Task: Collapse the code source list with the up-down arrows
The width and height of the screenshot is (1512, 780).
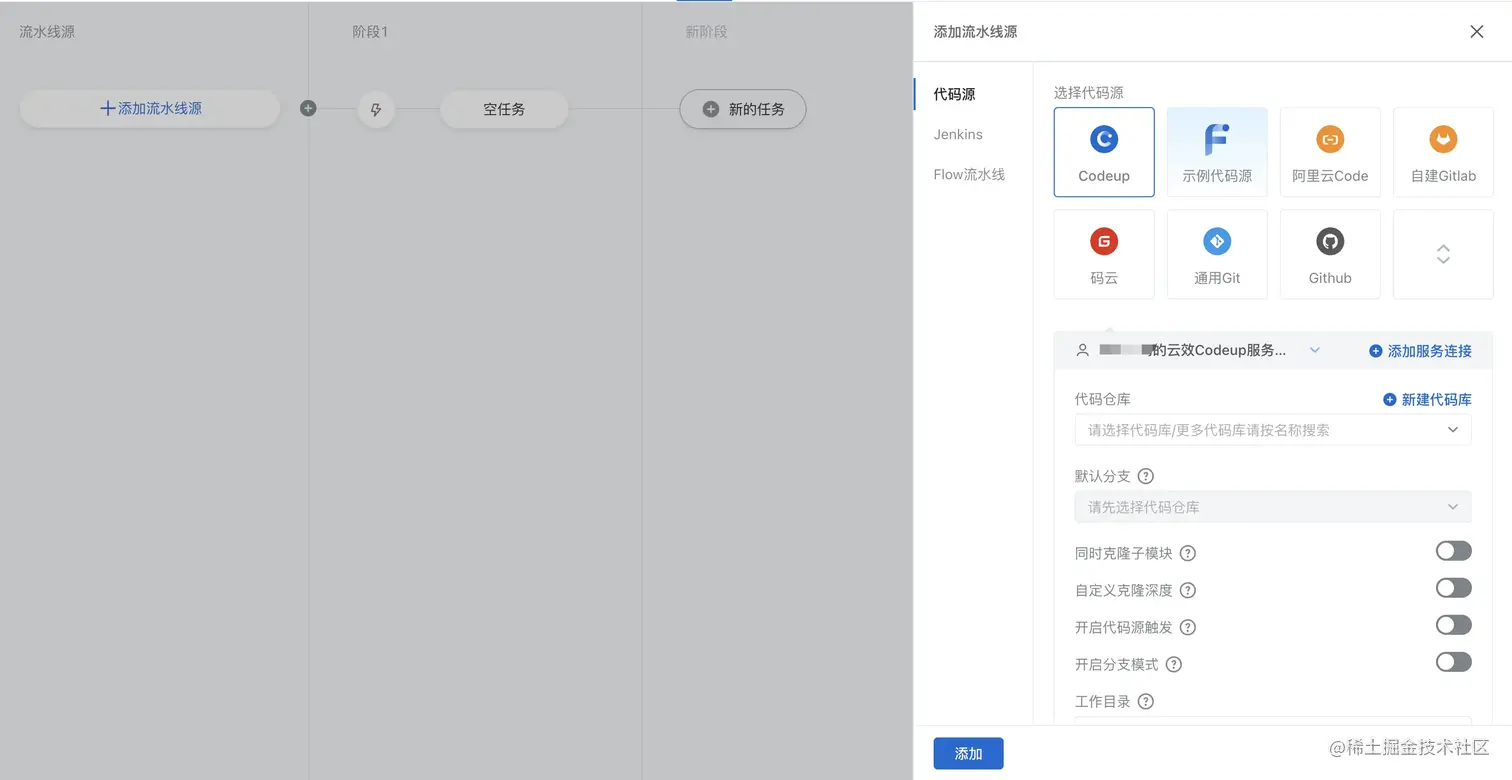Action: click(x=1443, y=254)
